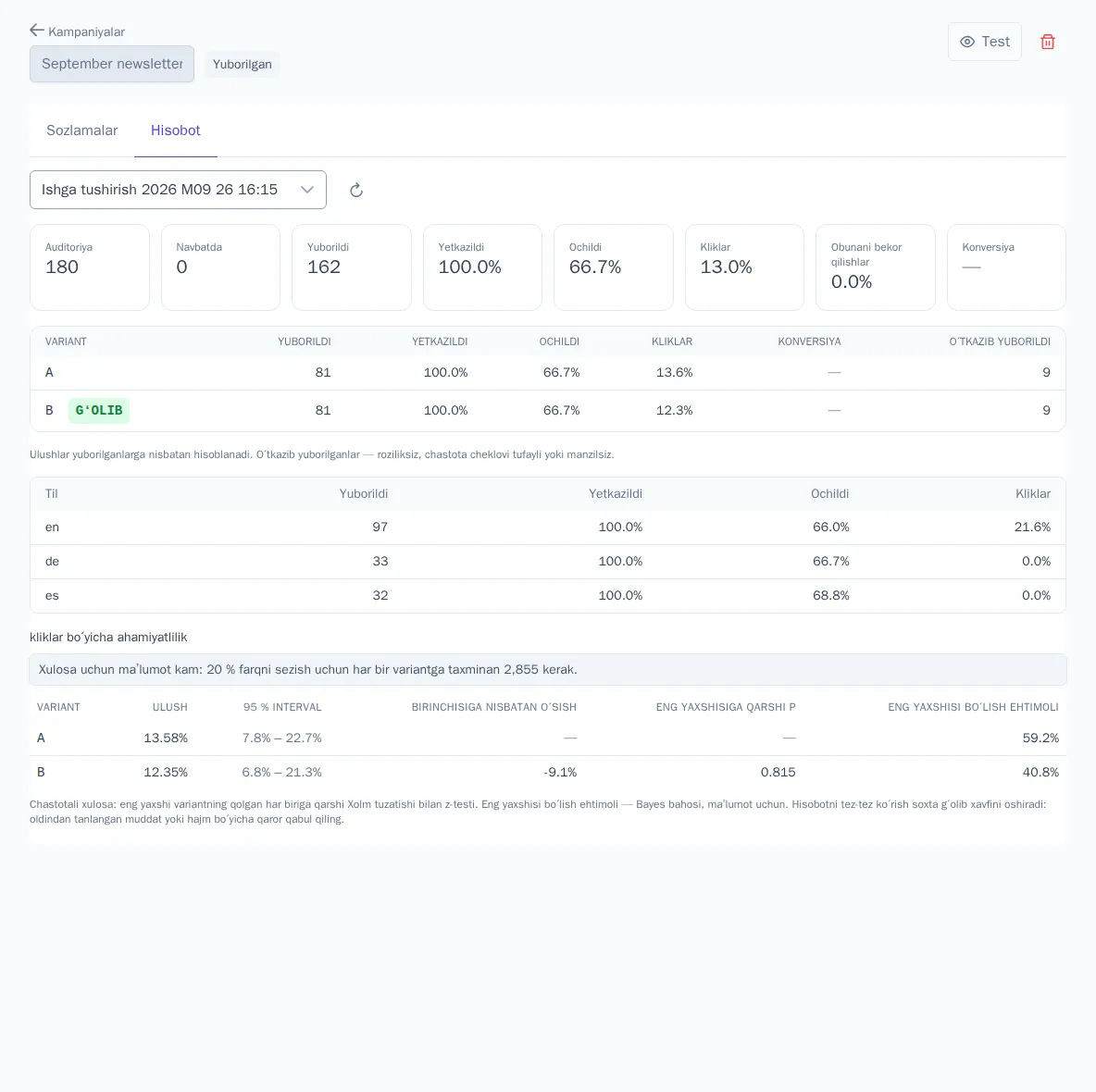
Task: Delete campaign with the red trash icon
Action: (x=1047, y=42)
